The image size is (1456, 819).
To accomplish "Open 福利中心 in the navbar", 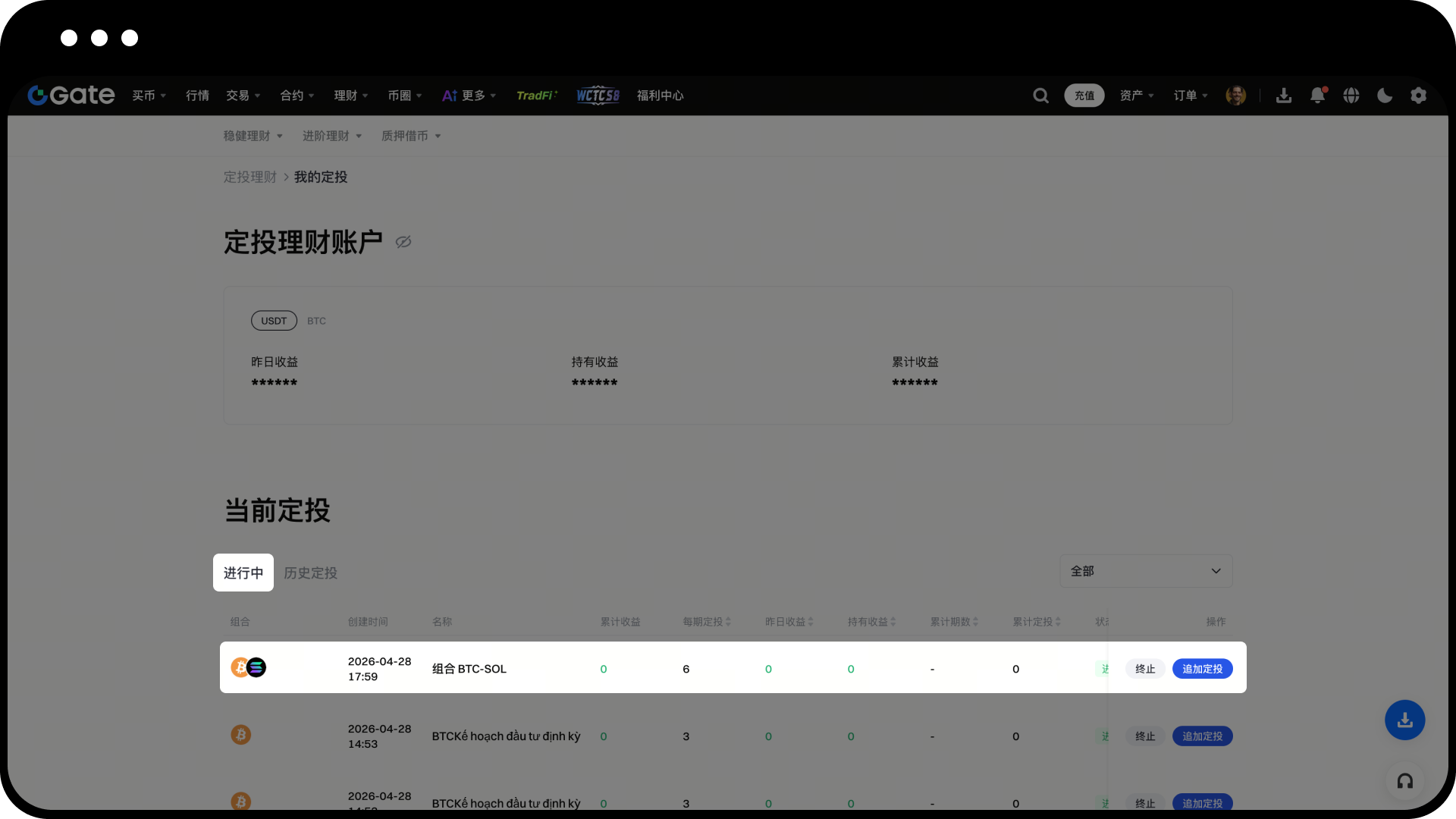I will (x=660, y=96).
